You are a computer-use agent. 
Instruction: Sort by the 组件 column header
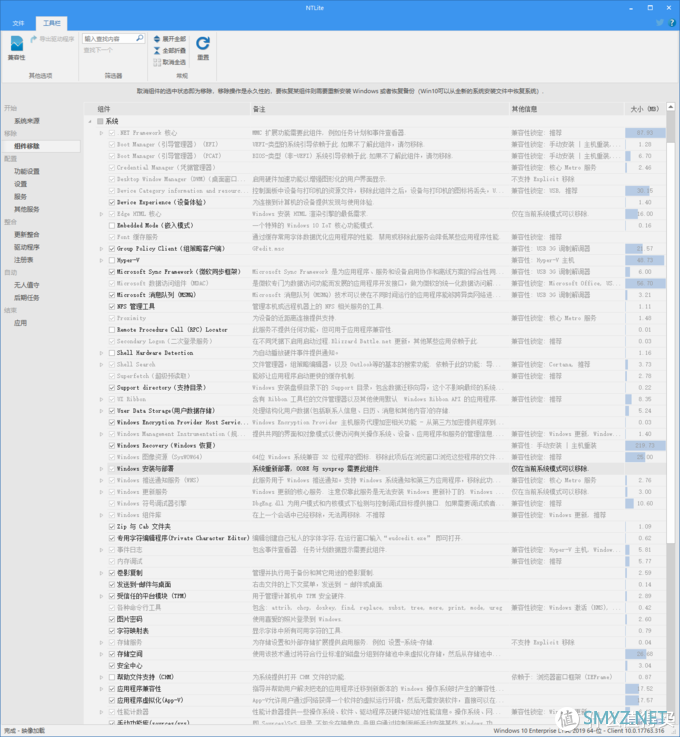[x=167, y=109]
